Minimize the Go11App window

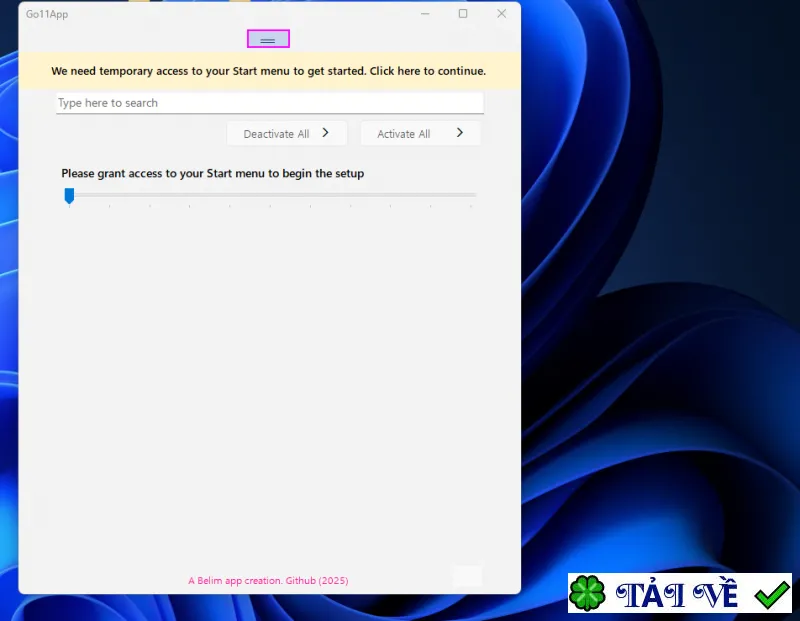coord(425,14)
